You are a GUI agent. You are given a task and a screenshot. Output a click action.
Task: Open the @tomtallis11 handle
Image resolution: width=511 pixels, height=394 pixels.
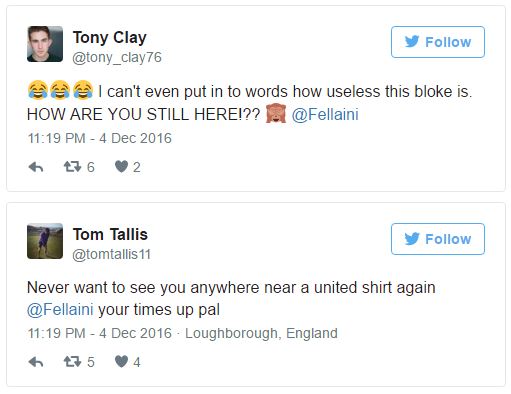coord(112,254)
